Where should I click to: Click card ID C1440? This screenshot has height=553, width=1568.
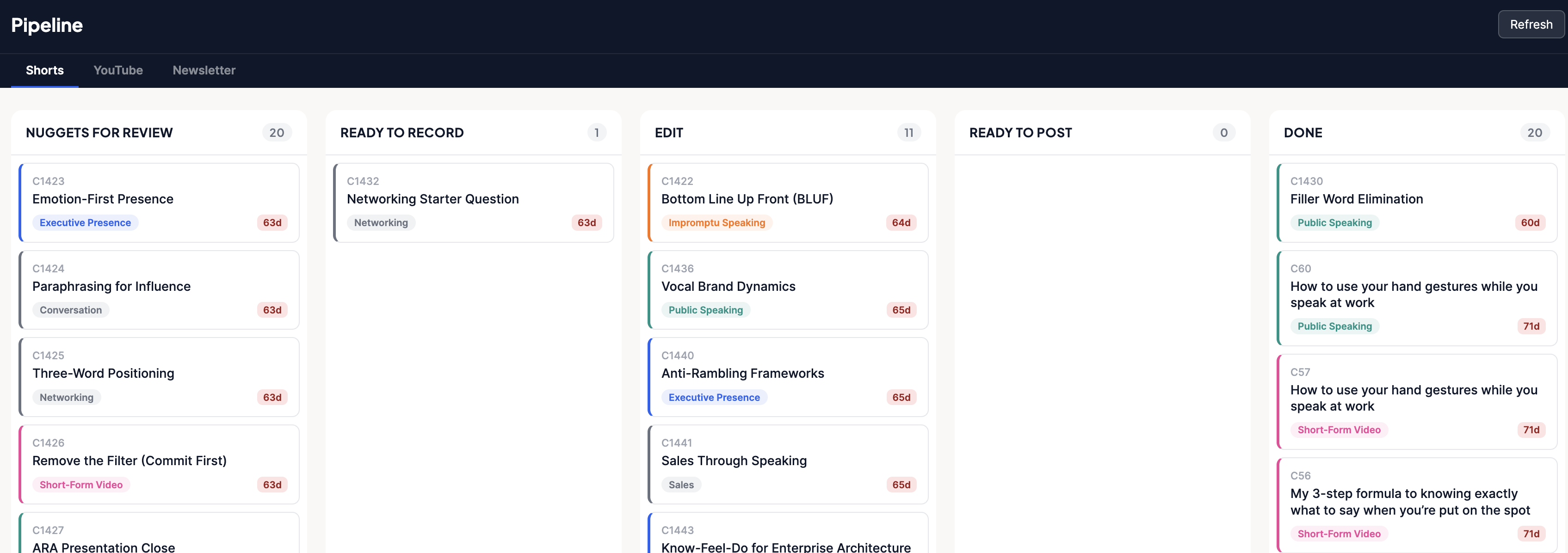[678, 355]
